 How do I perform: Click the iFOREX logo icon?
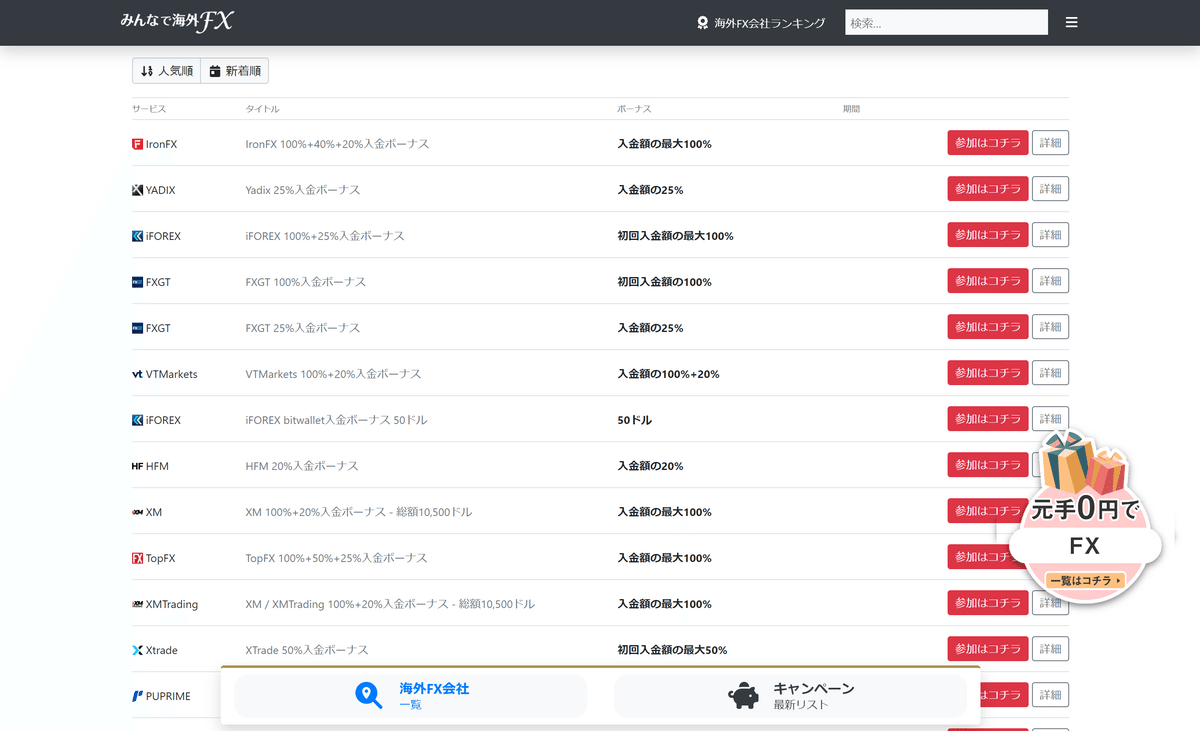pos(137,235)
